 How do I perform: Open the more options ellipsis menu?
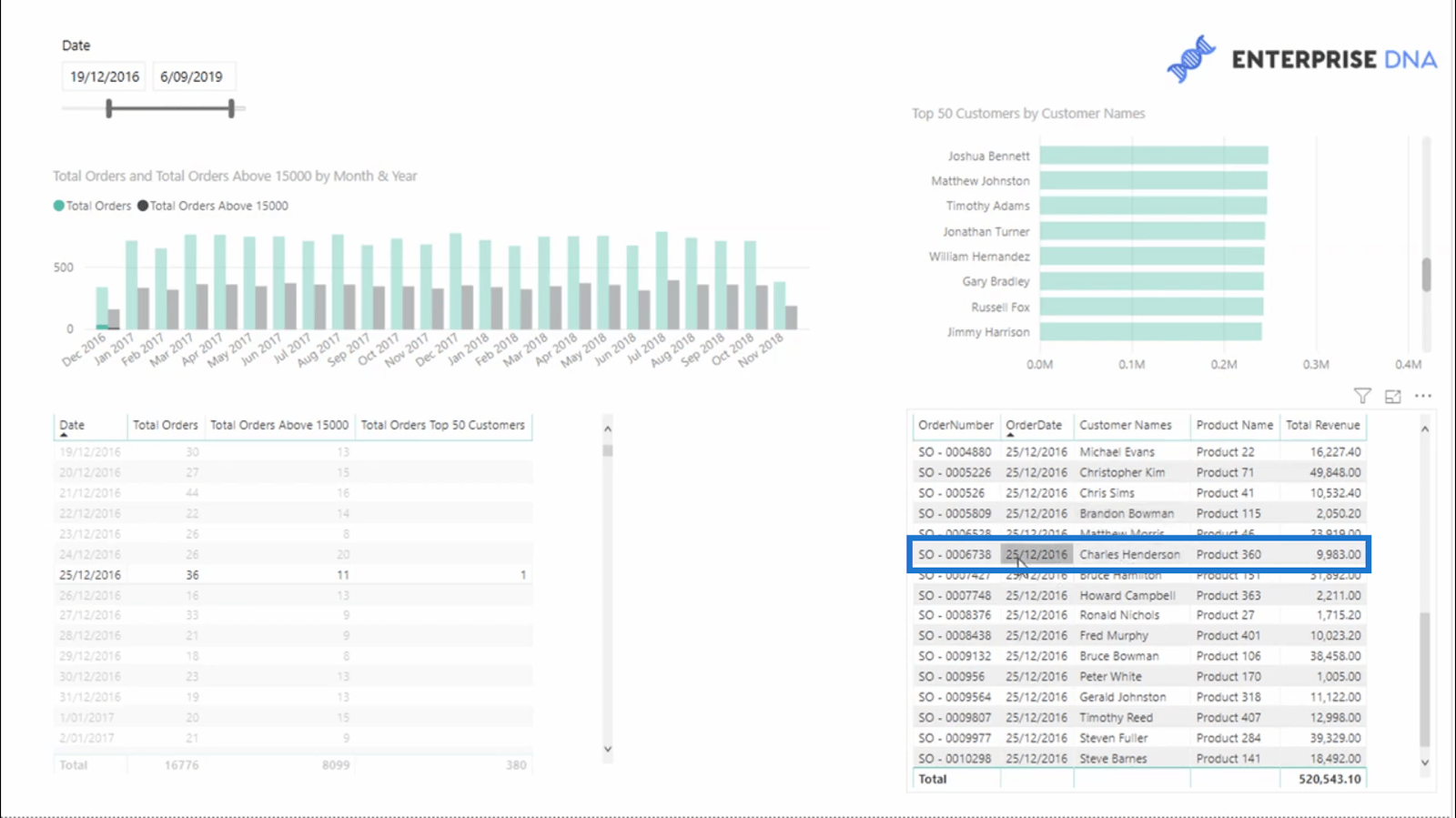coord(1423,396)
